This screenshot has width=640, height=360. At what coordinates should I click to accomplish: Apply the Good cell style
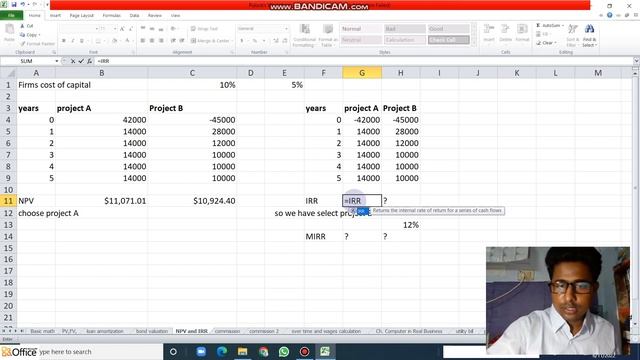[448, 29]
